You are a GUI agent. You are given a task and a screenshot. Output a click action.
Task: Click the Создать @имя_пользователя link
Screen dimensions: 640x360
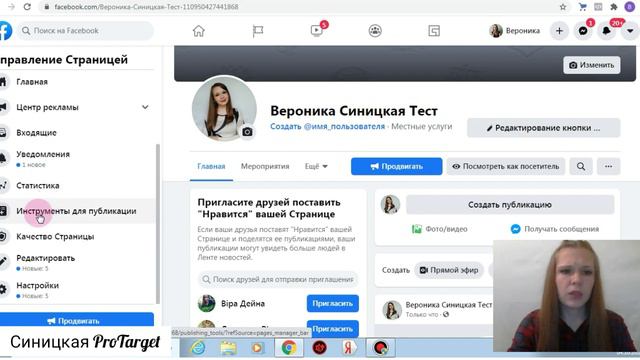click(x=327, y=127)
